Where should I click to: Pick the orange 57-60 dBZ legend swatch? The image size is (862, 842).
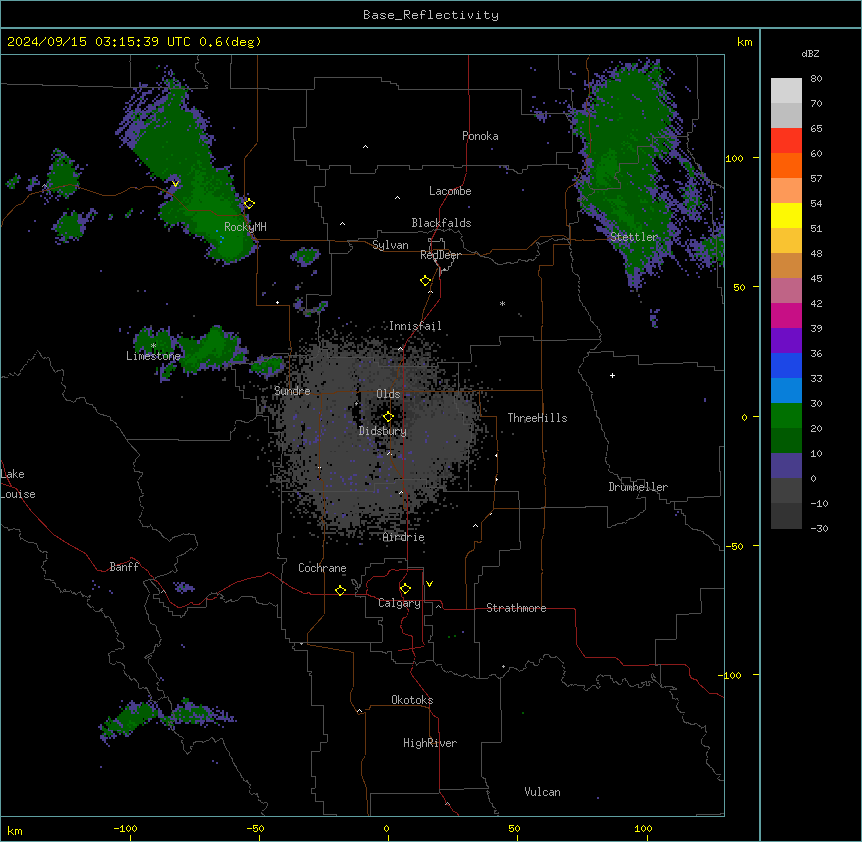[x=786, y=165]
